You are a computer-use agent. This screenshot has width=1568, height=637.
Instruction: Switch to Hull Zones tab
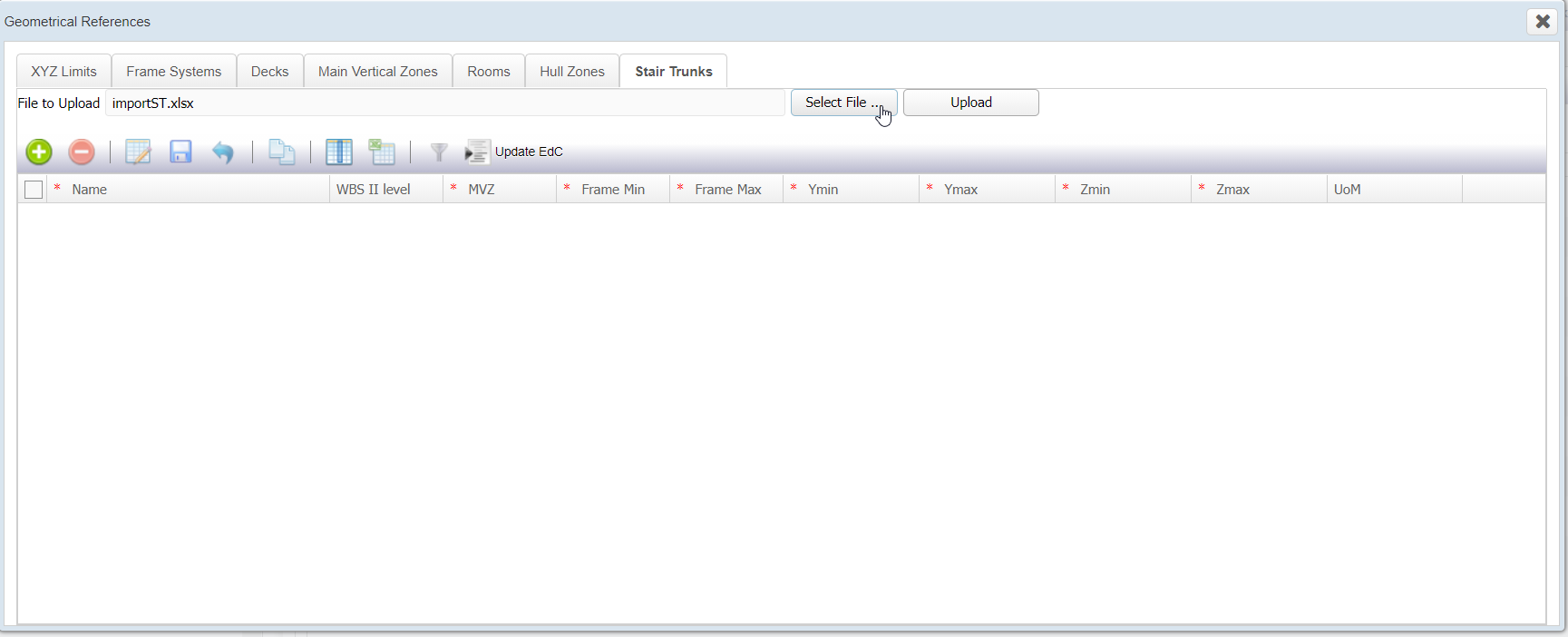click(x=572, y=71)
